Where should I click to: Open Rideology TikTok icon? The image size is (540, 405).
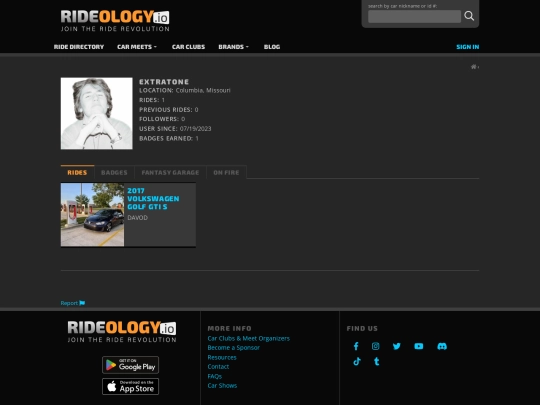point(357,361)
